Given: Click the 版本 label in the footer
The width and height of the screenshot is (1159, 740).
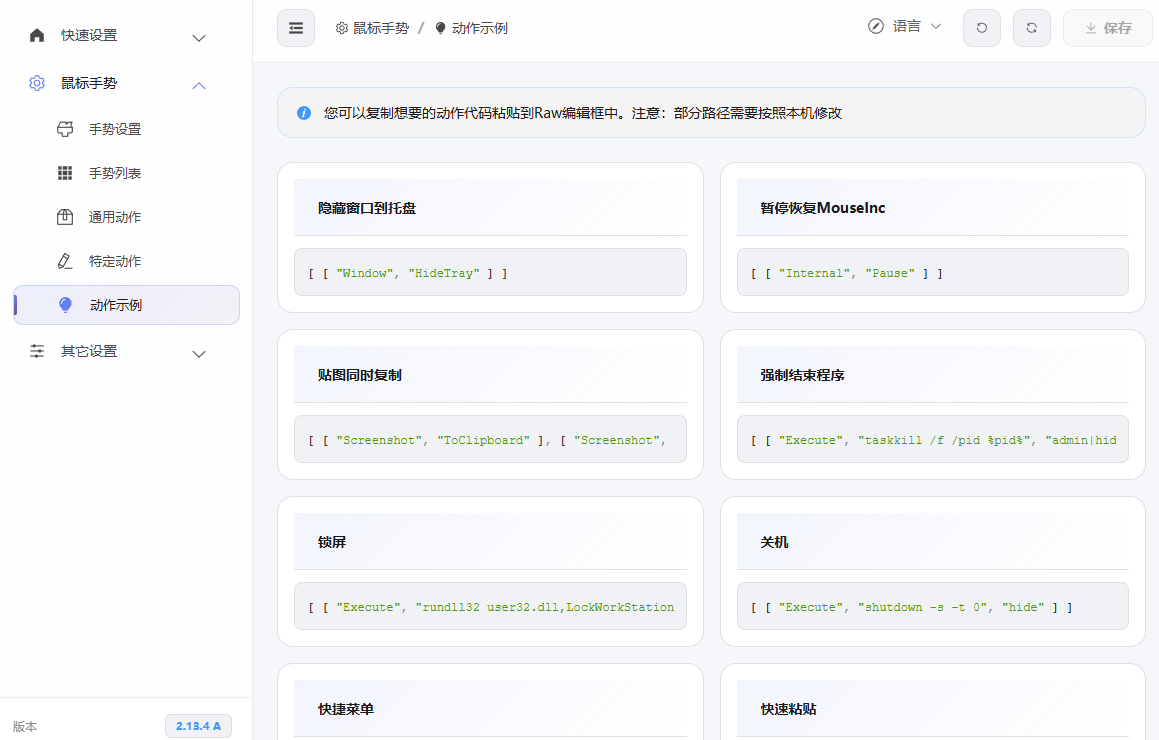Looking at the screenshot, I should [25, 727].
